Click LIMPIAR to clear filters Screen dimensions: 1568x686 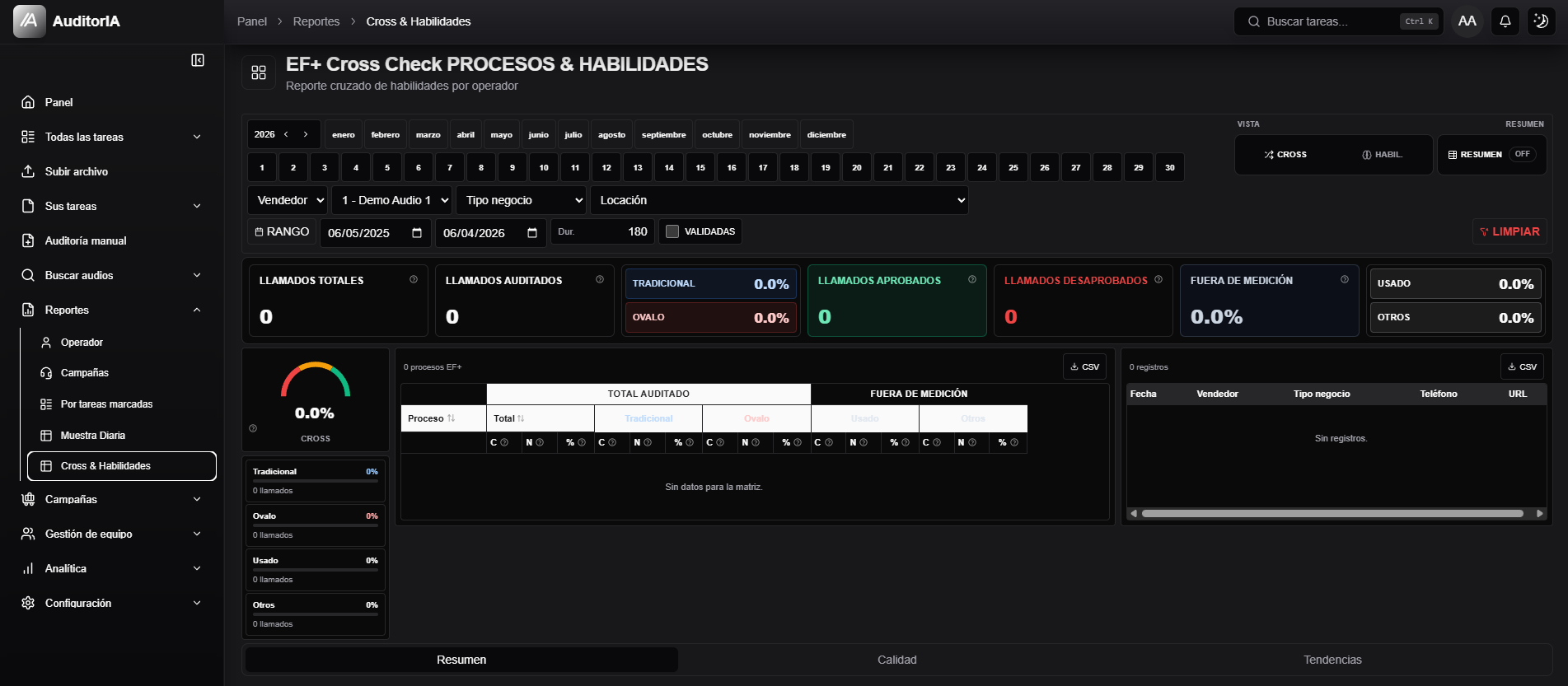pos(1509,231)
